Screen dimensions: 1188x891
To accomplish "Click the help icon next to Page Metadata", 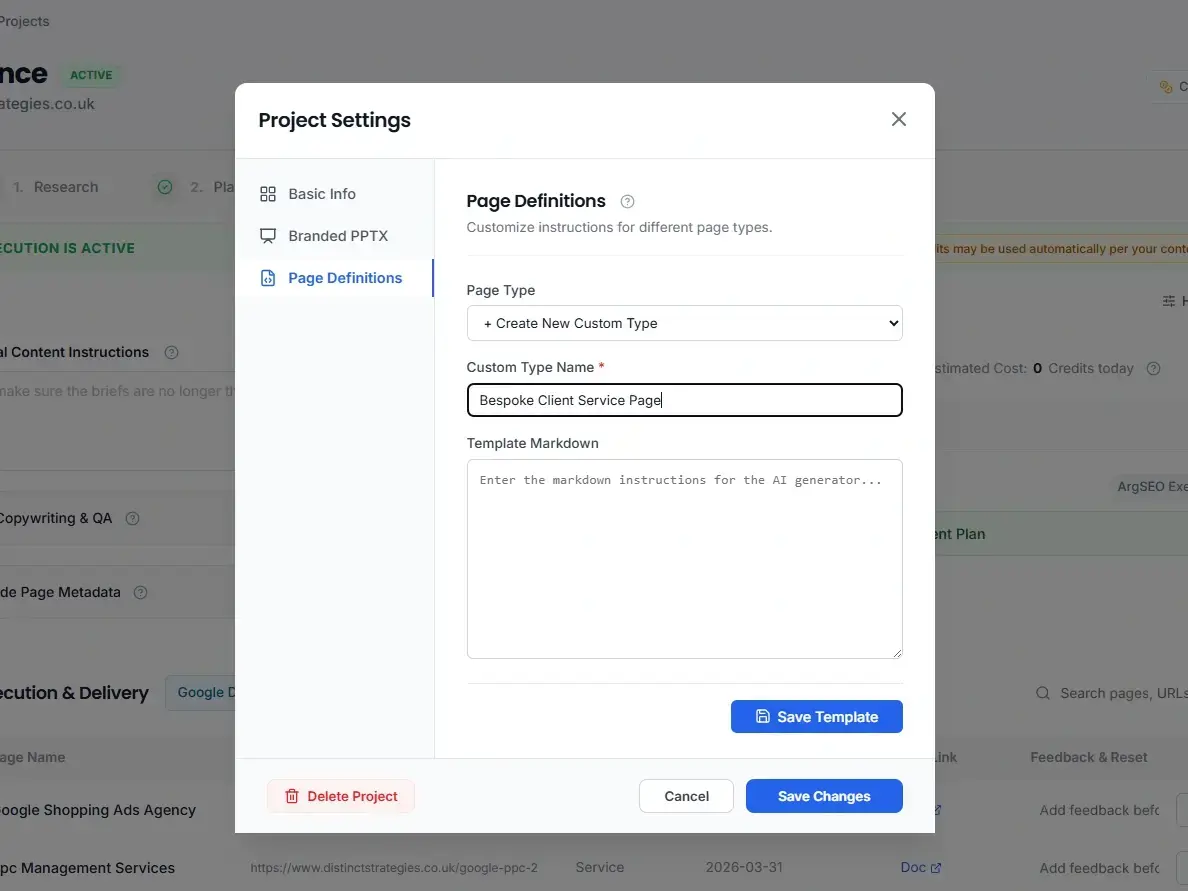I will (141, 592).
